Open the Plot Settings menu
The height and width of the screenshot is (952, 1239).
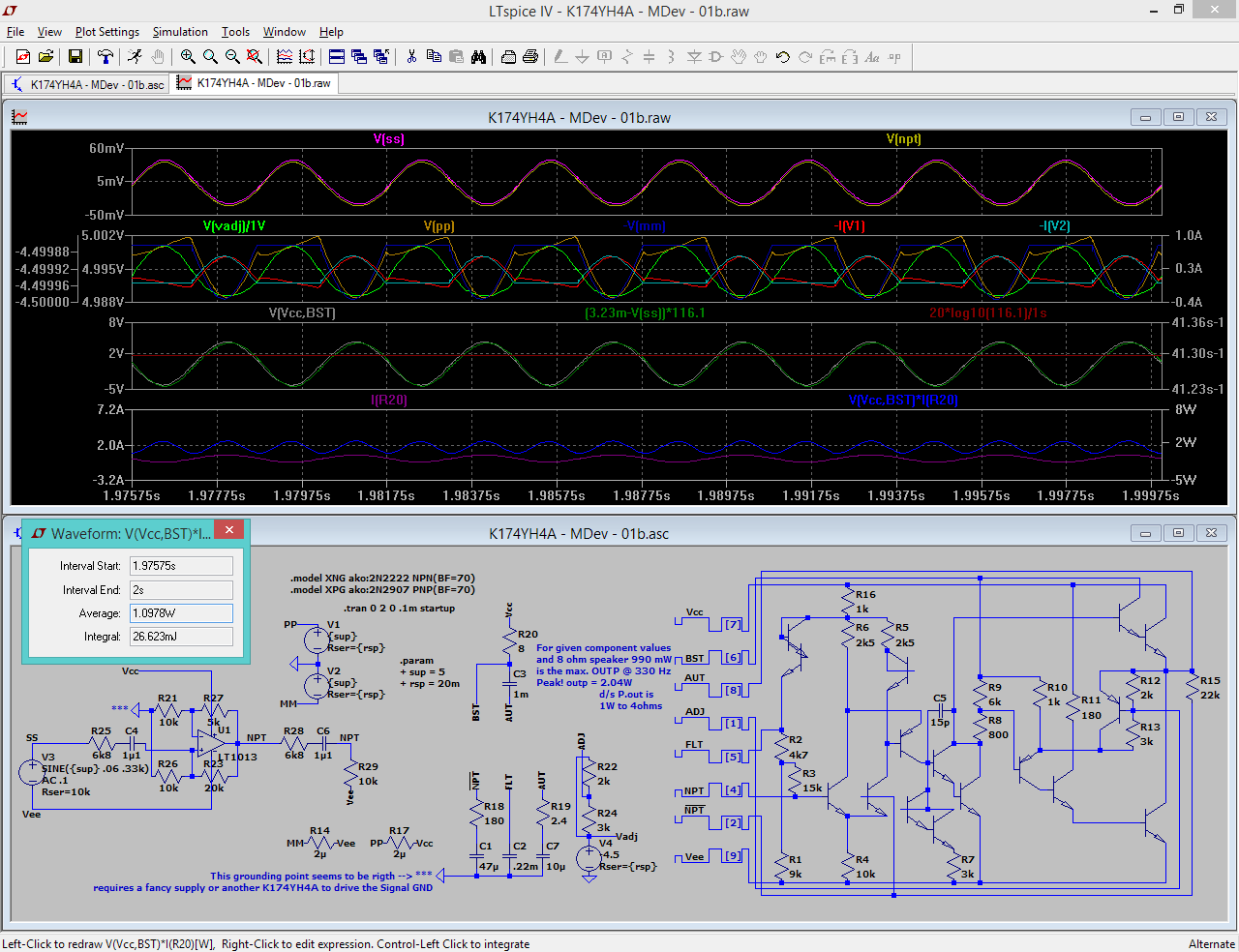point(107,32)
